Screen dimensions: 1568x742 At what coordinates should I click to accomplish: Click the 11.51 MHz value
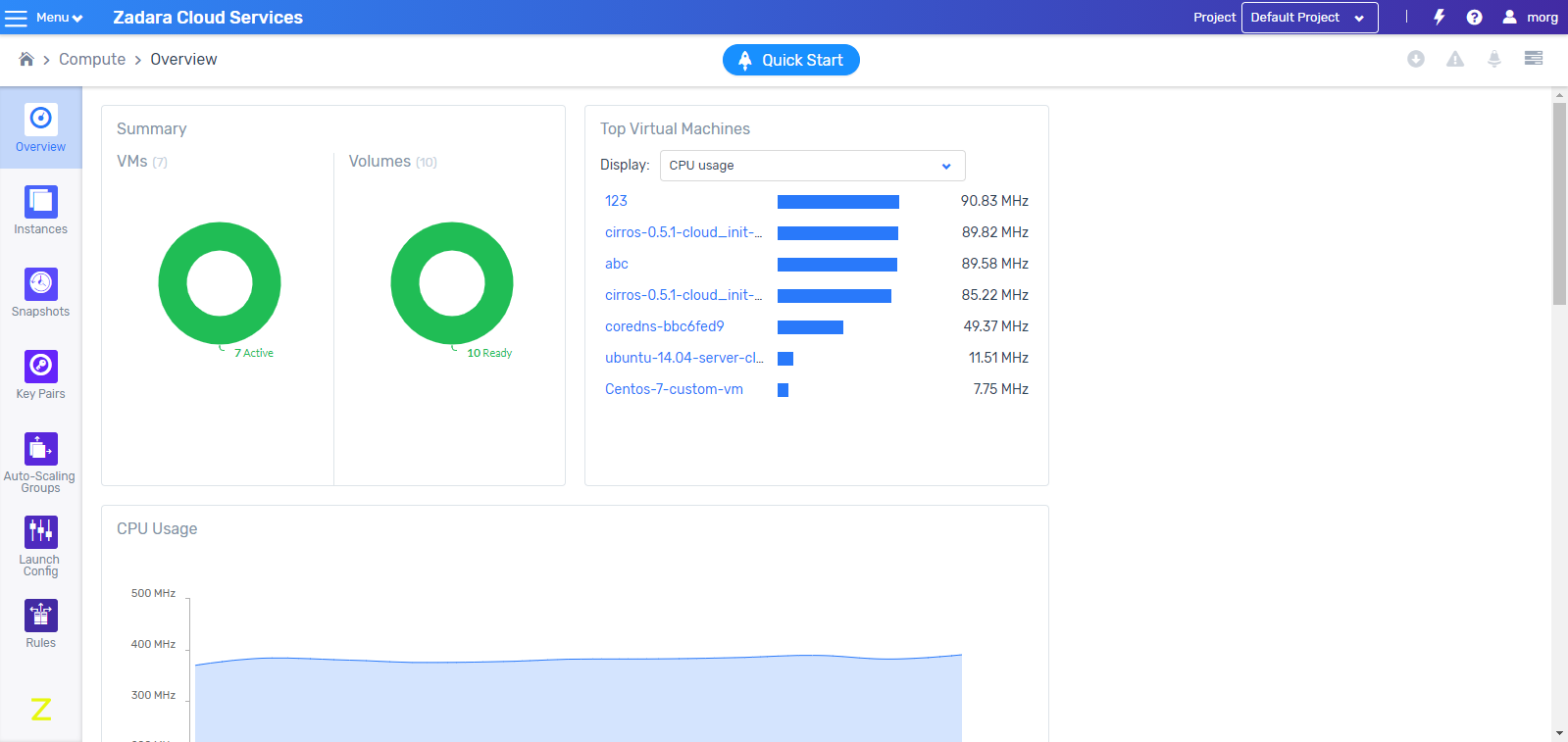click(x=998, y=358)
